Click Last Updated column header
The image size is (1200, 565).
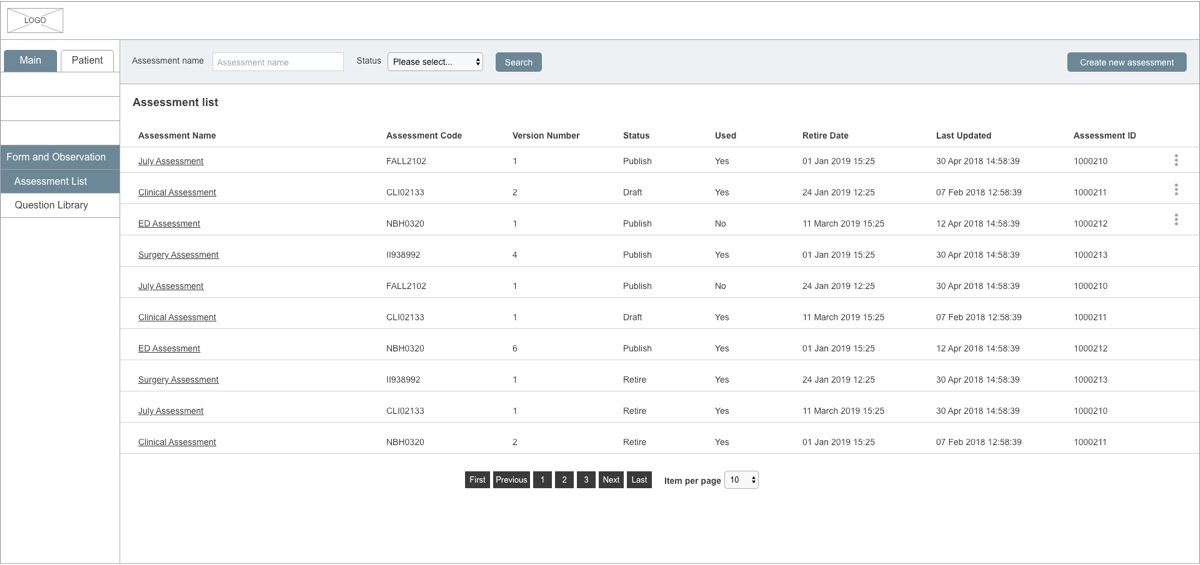(964, 136)
